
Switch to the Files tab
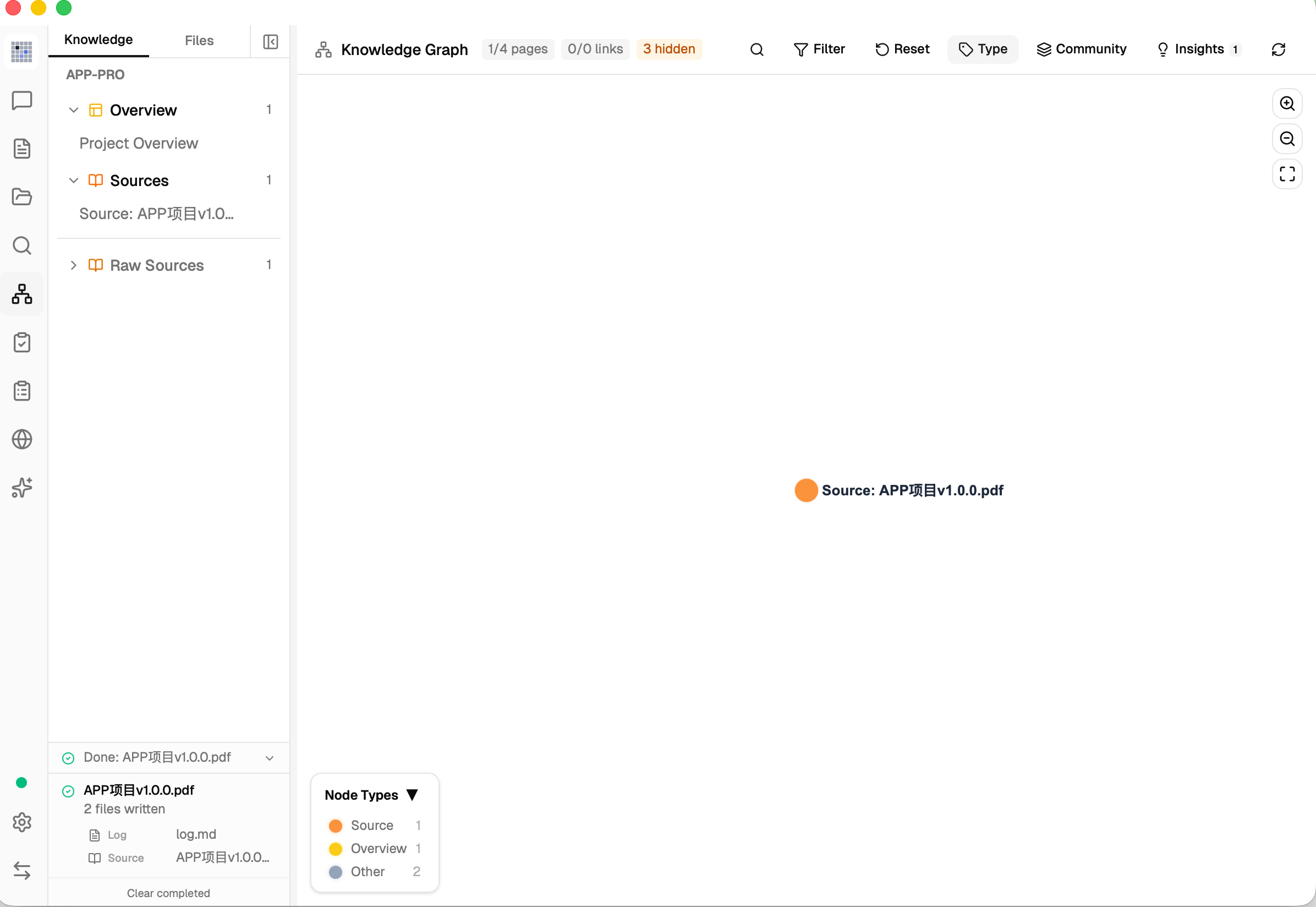(199, 40)
